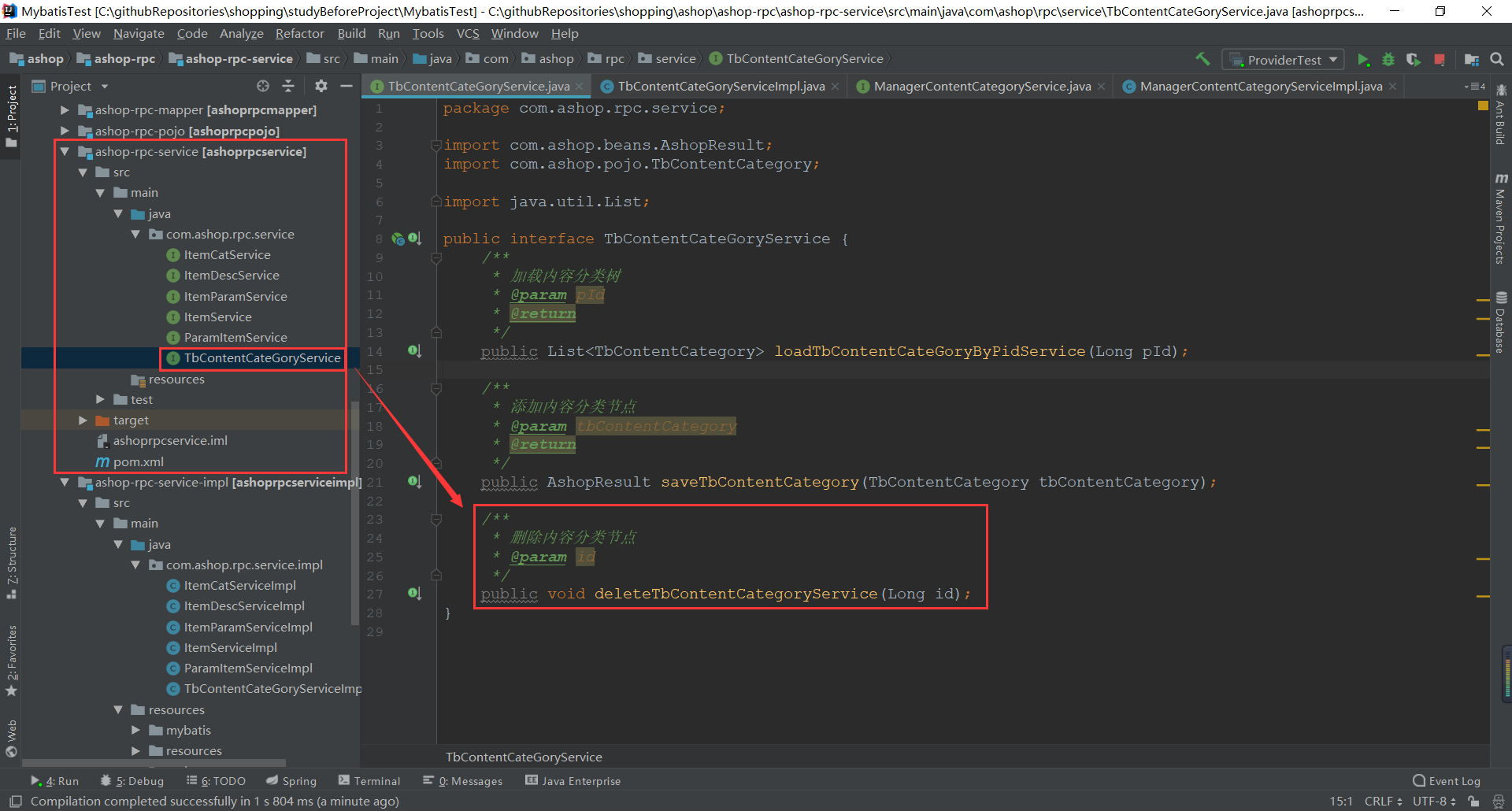This screenshot has height=811, width=1512.
Task: Collapse ashop-rpc-service-impl module node
Action: pyautogui.click(x=65, y=482)
